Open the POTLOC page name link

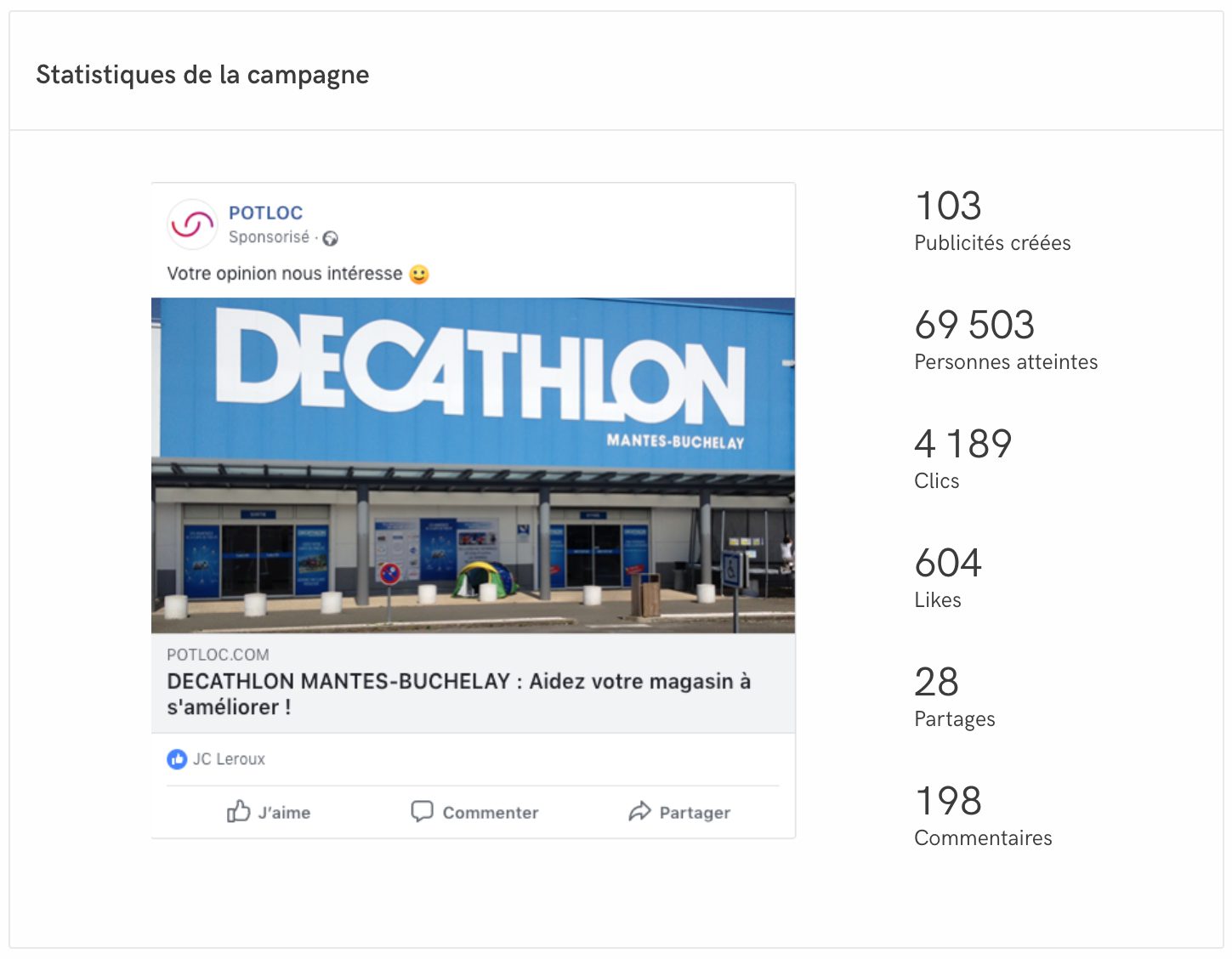265,213
